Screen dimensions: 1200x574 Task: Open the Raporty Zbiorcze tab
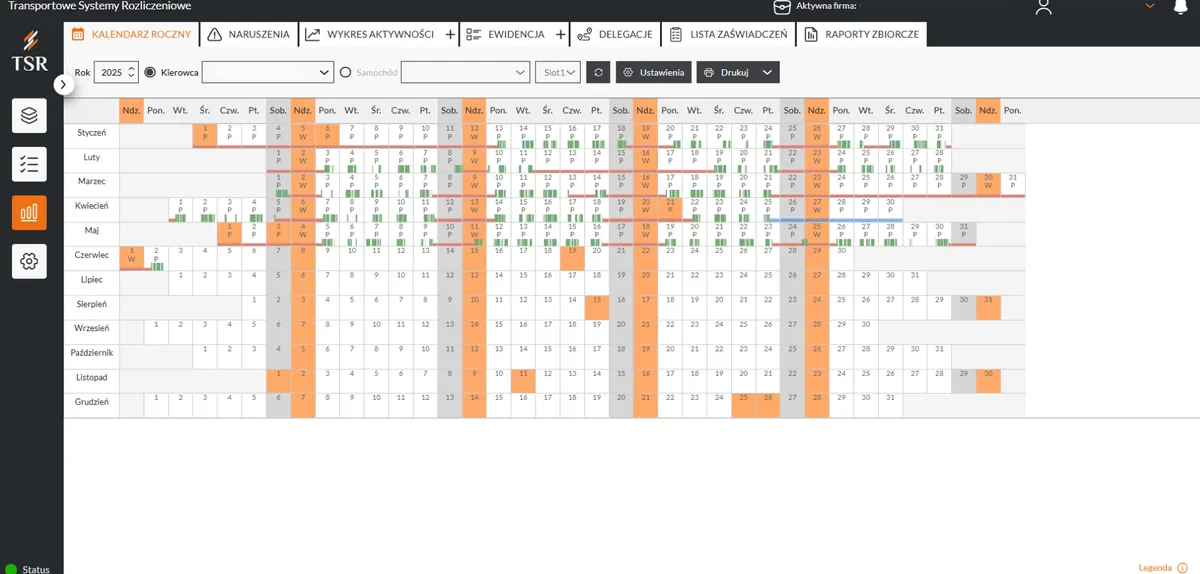pyautogui.click(x=862, y=34)
